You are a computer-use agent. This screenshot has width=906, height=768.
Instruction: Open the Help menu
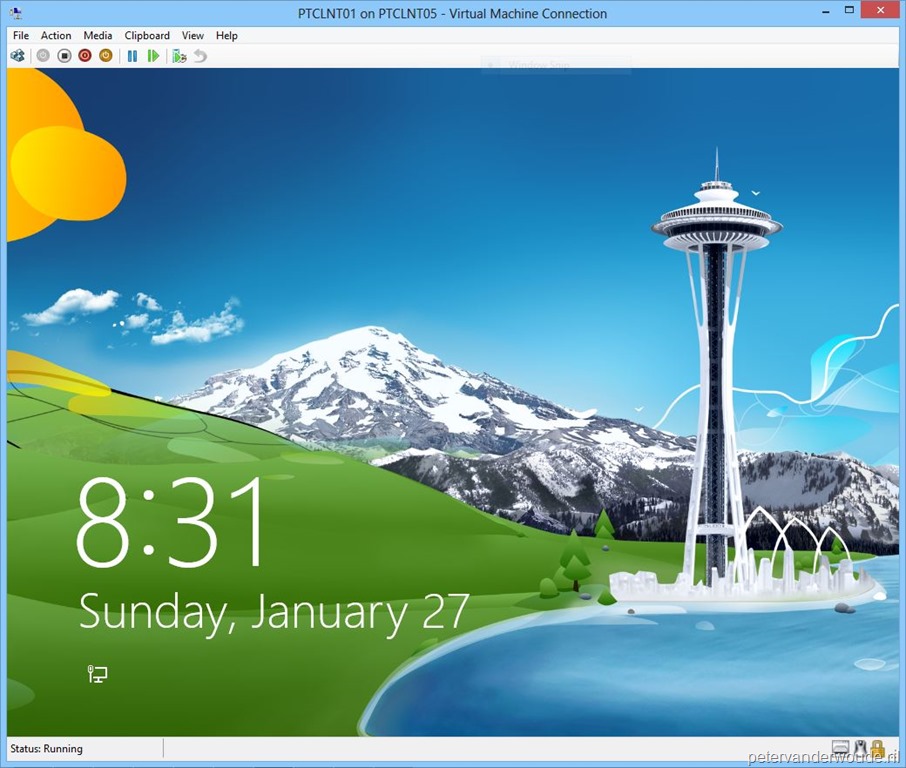(226, 35)
